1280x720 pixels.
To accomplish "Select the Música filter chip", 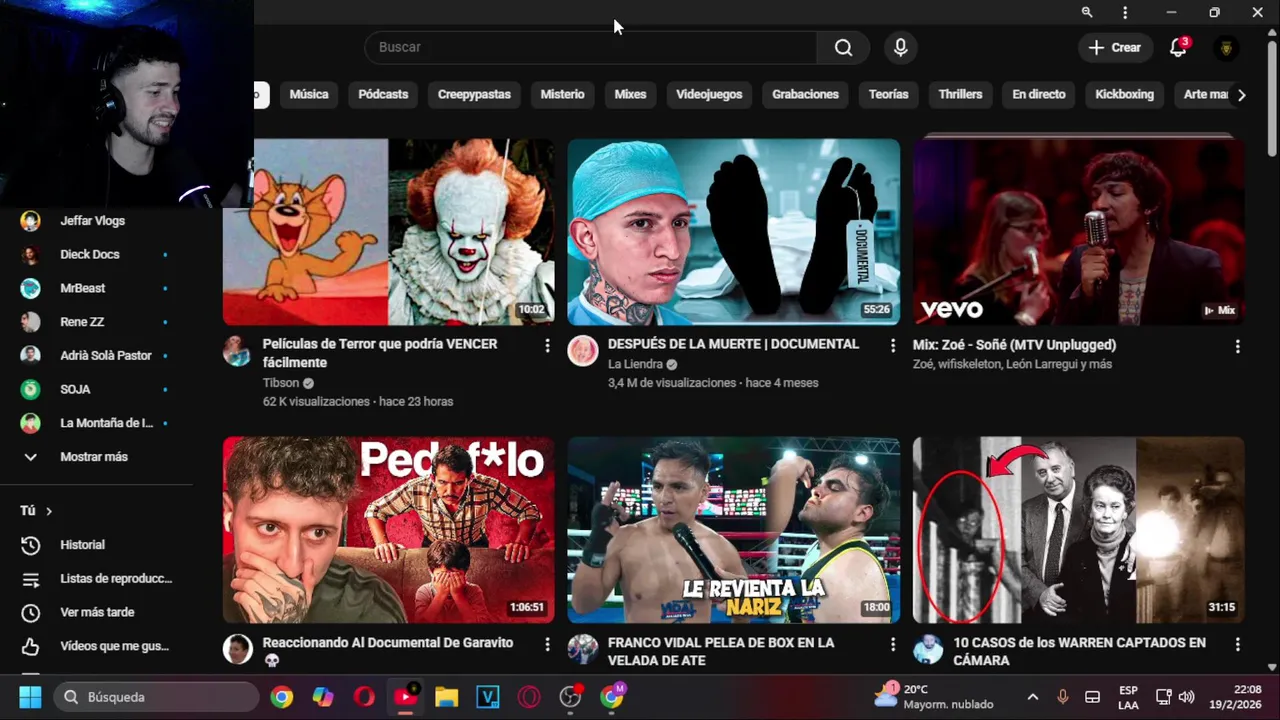I will click(x=309, y=94).
